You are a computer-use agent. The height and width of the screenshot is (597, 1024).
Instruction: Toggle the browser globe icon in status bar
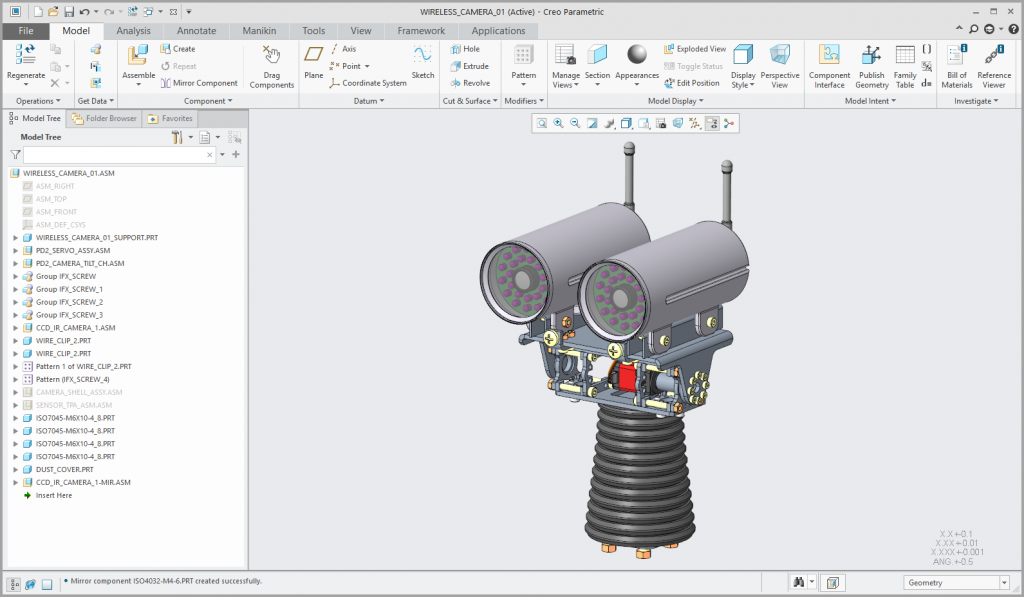pyautogui.click(x=30, y=584)
